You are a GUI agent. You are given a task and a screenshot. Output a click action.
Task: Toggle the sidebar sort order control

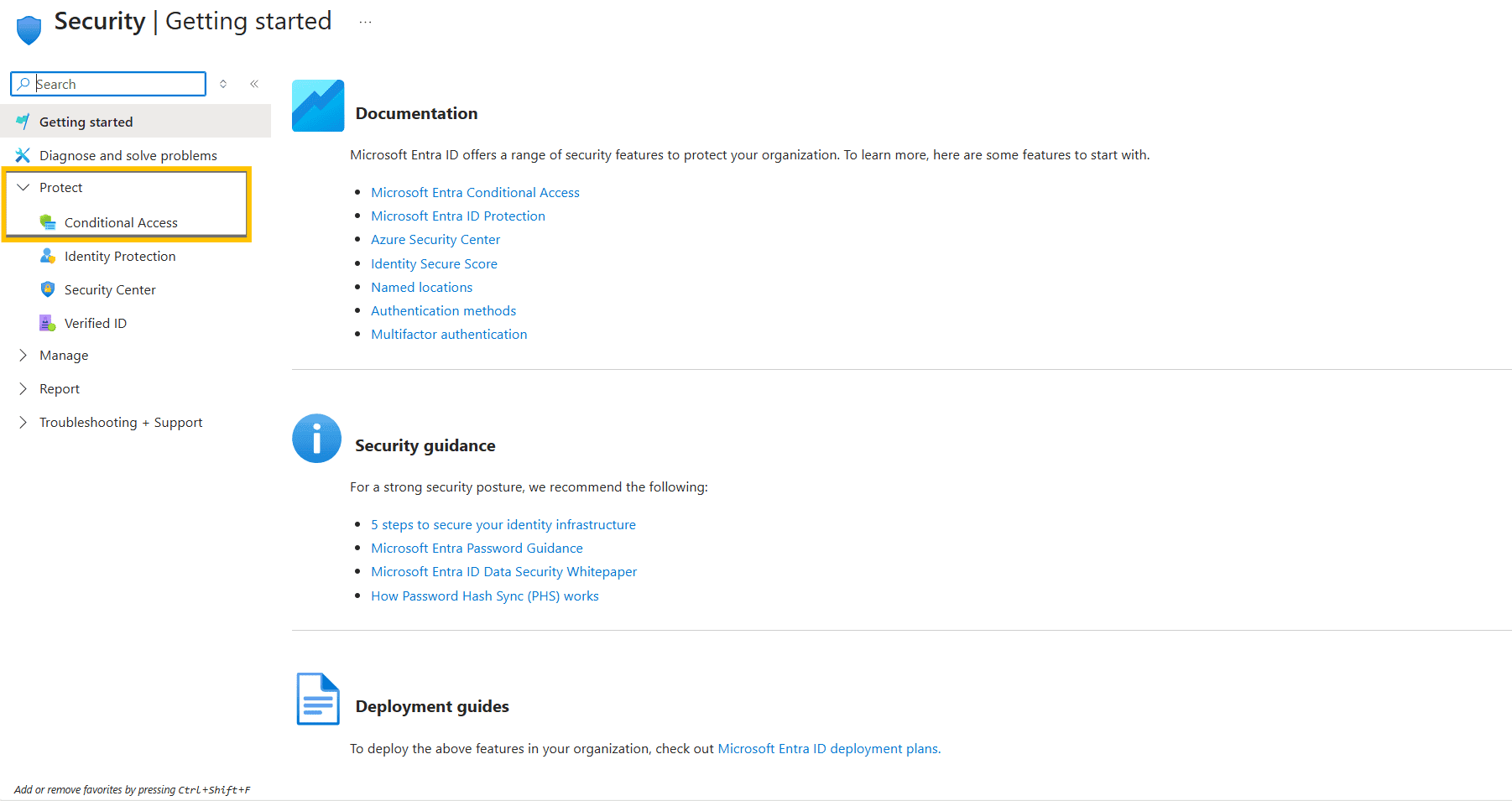223,83
